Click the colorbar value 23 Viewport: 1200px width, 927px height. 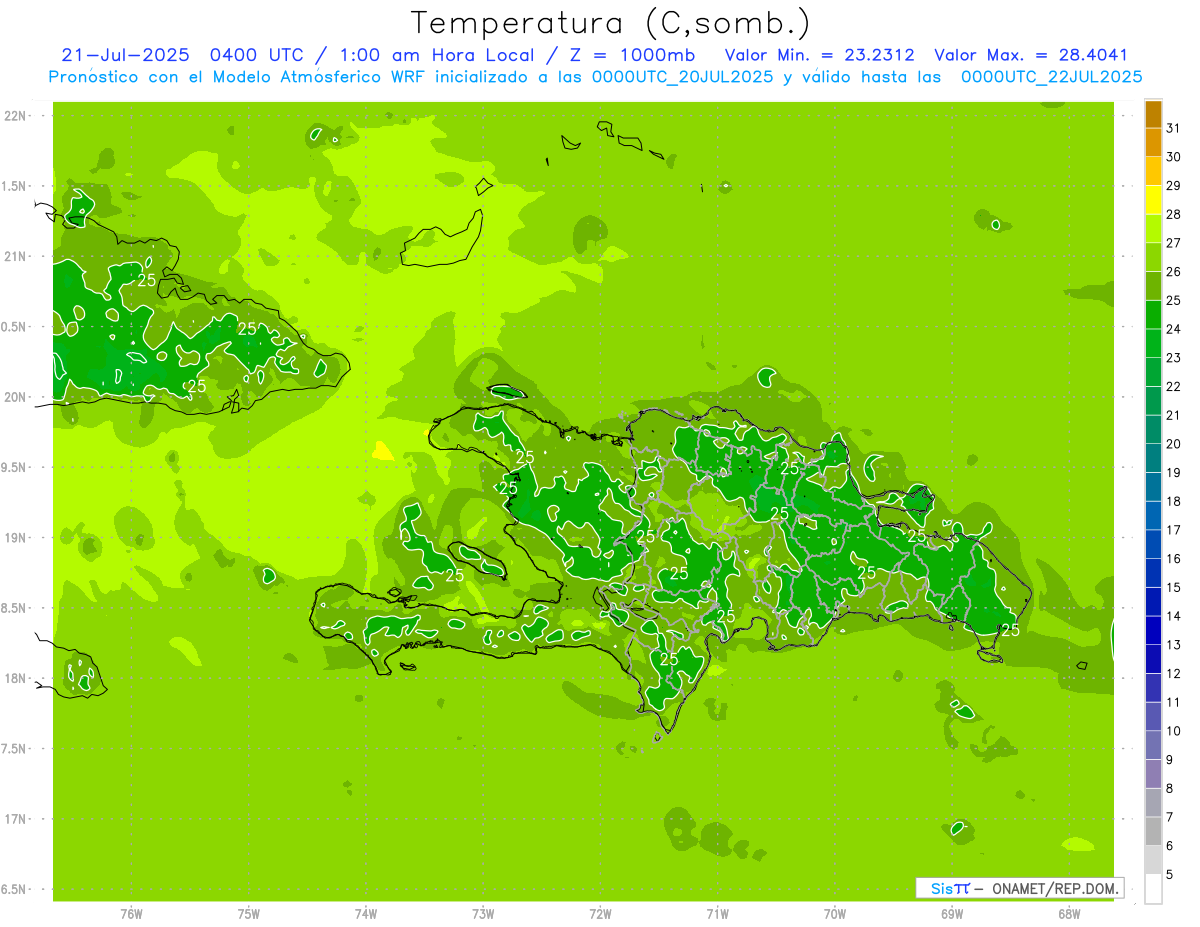click(x=1174, y=358)
